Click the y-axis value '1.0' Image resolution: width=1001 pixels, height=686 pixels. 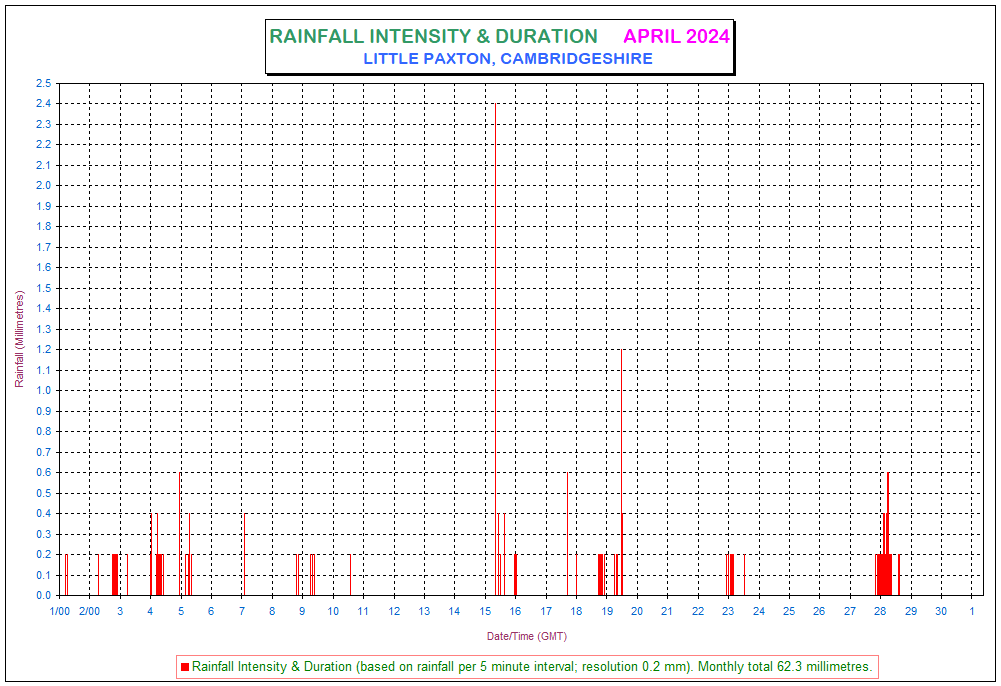[43, 391]
